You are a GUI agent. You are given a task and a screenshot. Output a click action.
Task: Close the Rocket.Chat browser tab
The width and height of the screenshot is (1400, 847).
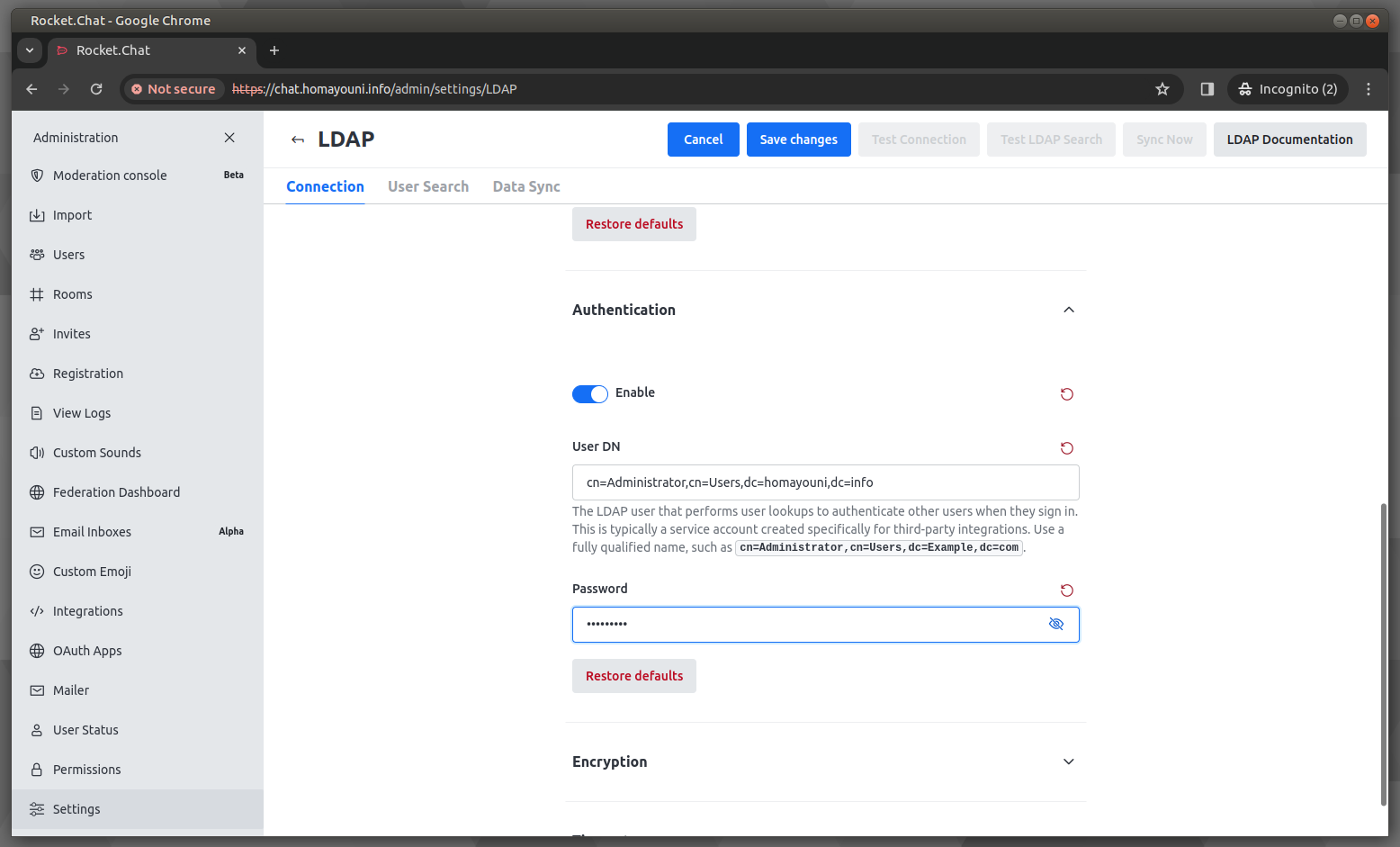[x=242, y=50]
